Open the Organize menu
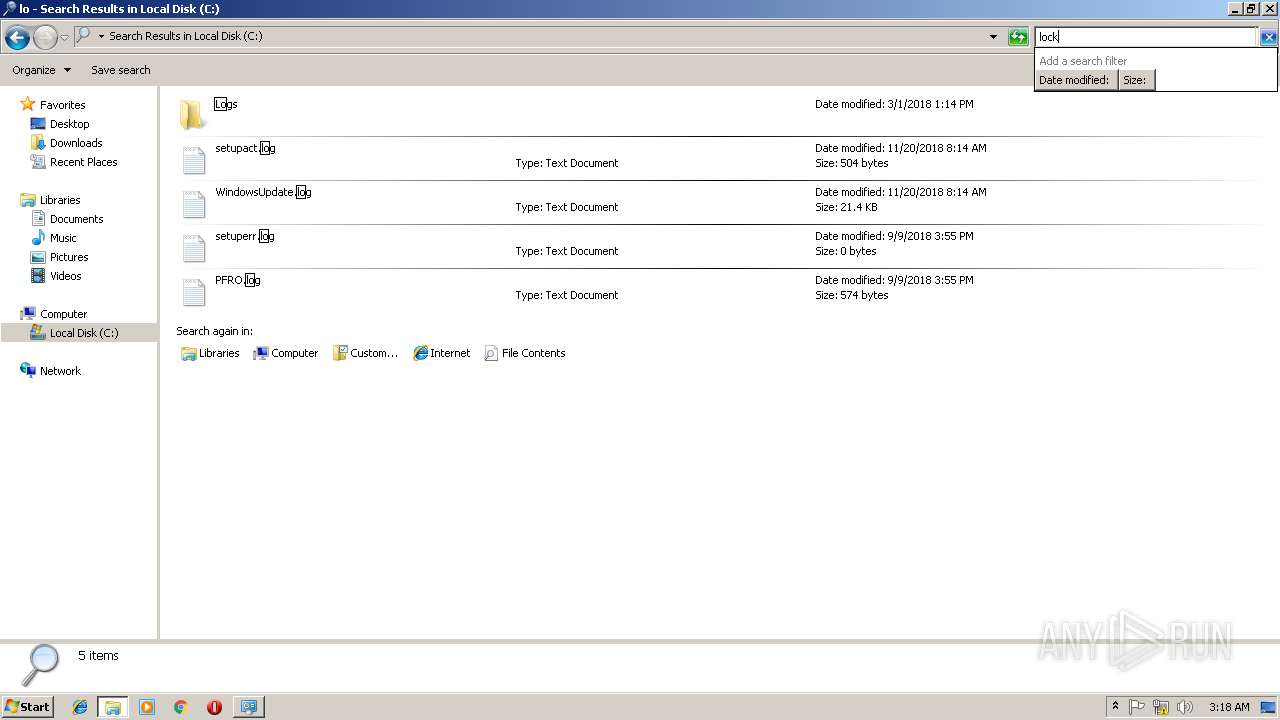 [41, 70]
